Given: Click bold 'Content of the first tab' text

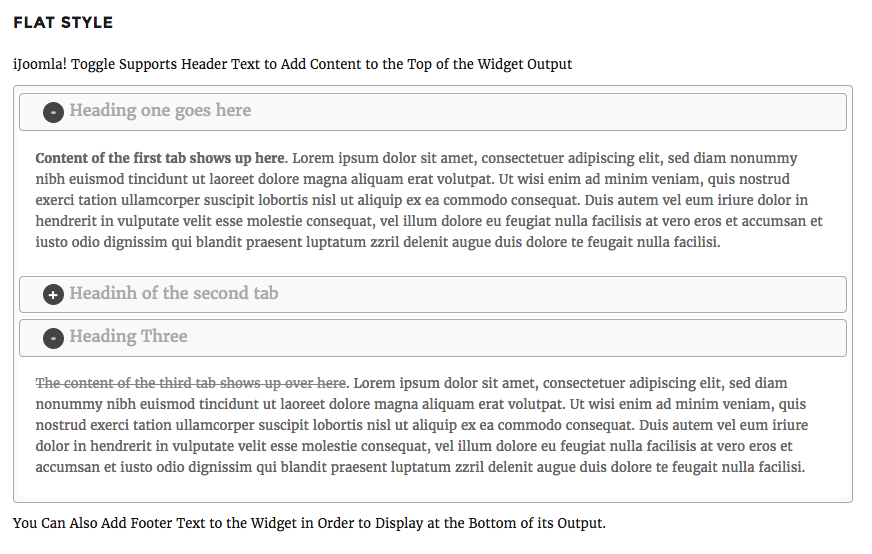Looking at the screenshot, I should pos(160,158).
